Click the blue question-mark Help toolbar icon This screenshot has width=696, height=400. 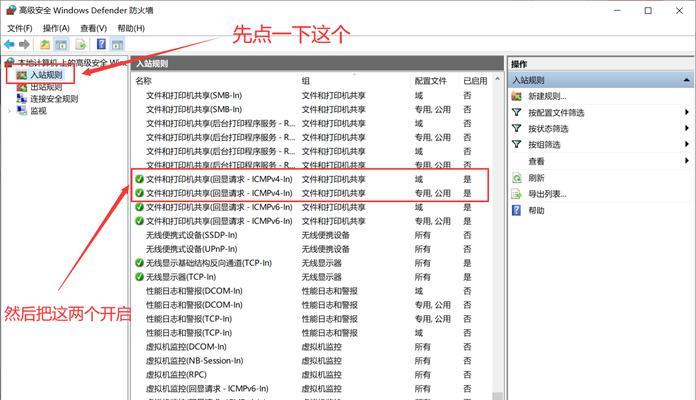point(101,44)
